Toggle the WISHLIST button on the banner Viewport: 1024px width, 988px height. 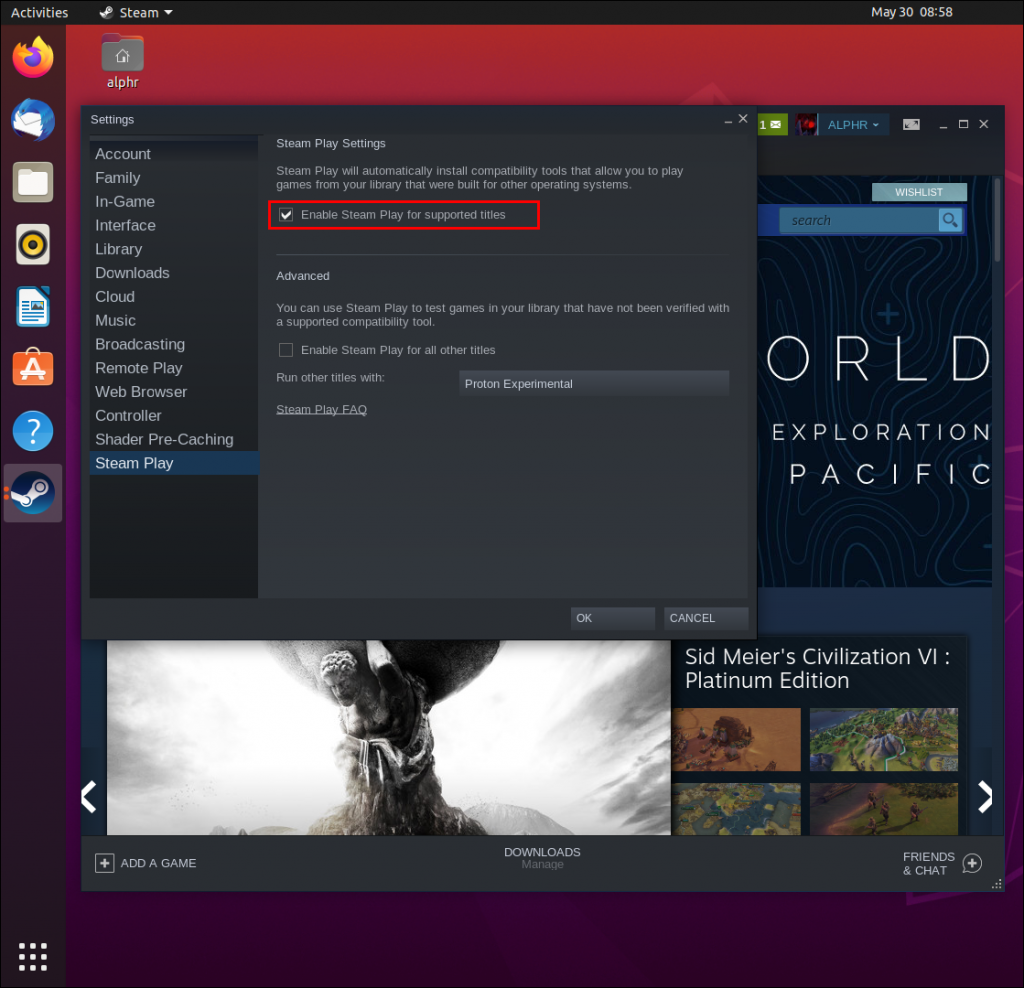coord(919,192)
